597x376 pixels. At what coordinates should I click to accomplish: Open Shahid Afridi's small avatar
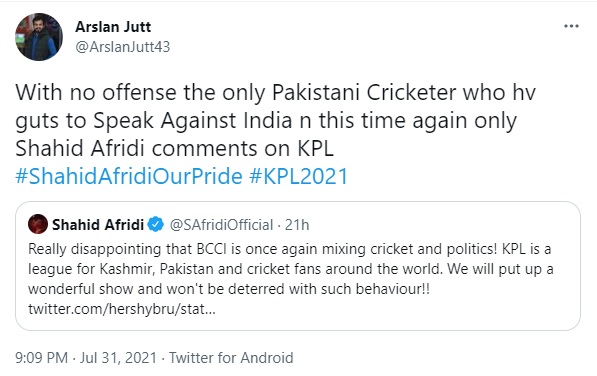click(38, 224)
